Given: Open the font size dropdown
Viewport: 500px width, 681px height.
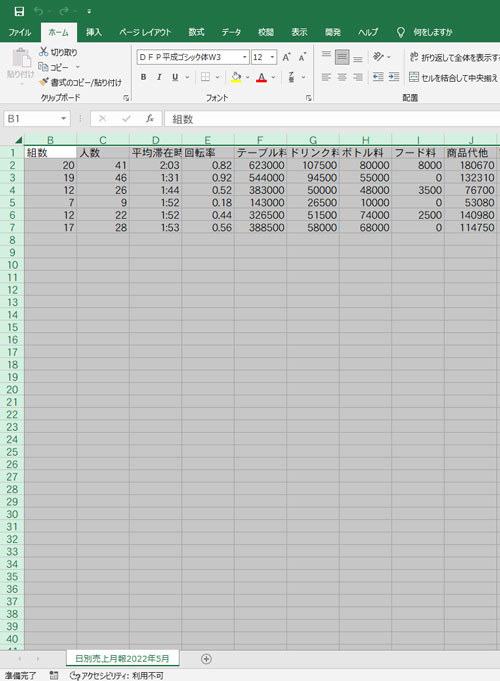Looking at the screenshot, I should (x=272, y=57).
